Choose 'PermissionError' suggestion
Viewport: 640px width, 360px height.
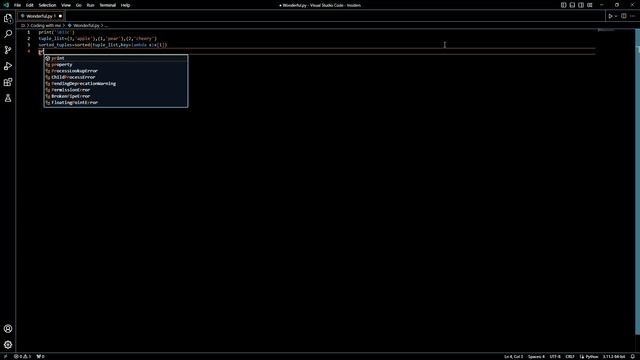tap(116, 90)
